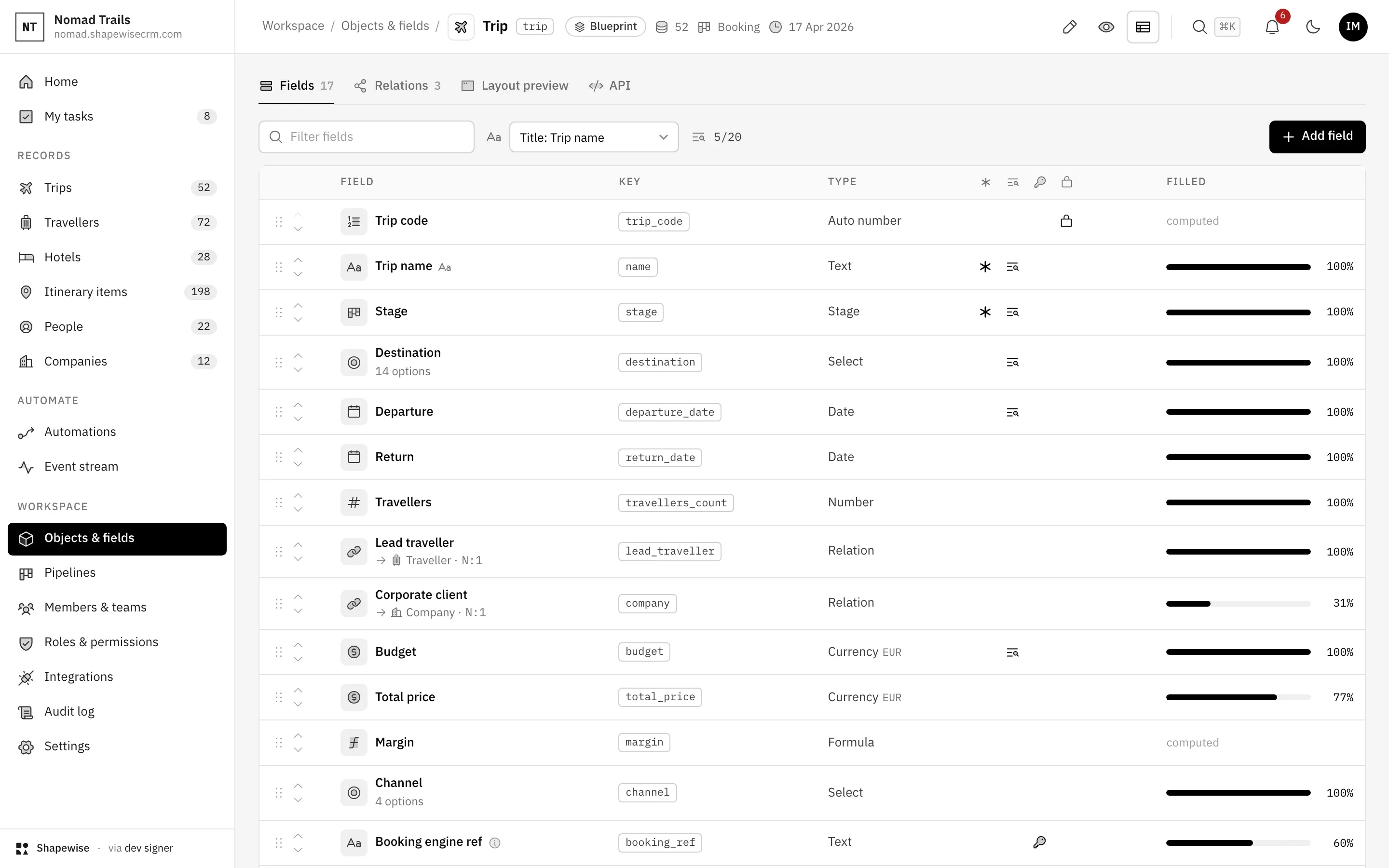Click the Trip code lock icon
Viewport: 1389px width, 868px height.
click(x=1066, y=221)
